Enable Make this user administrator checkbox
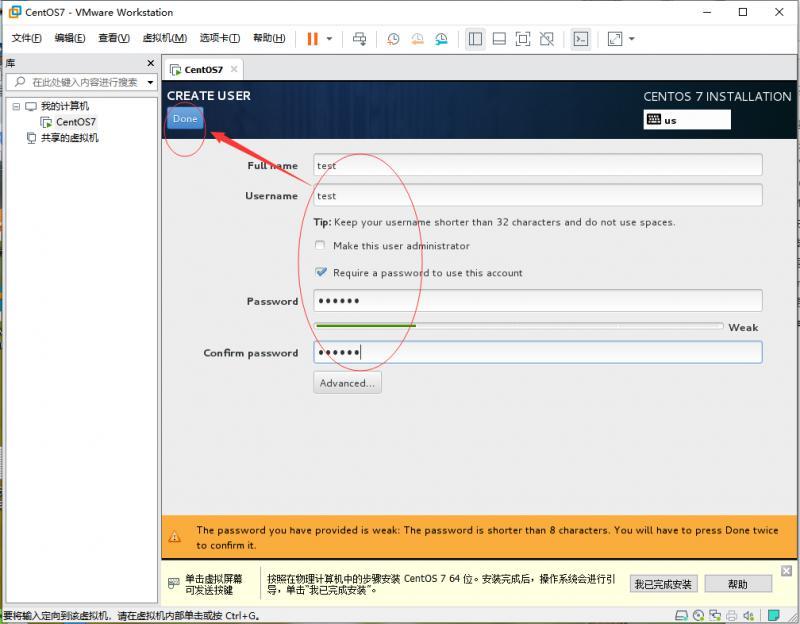The image size is (800, 624). (x=320, y=245)
